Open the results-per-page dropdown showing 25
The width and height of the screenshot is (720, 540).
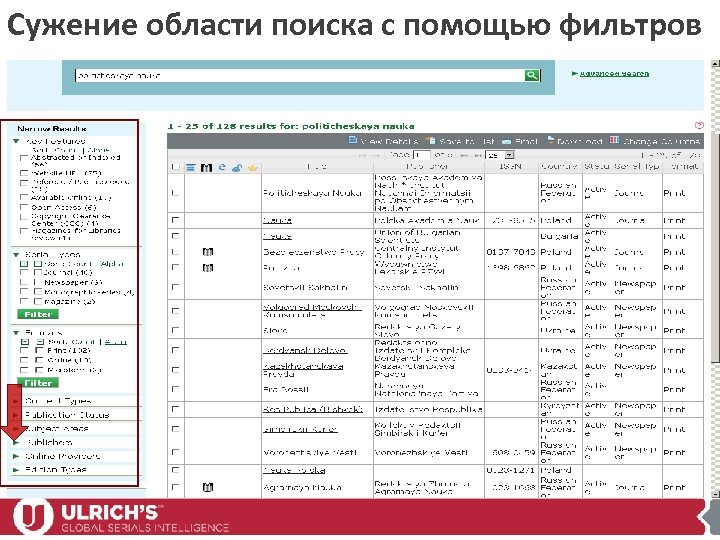[500, 155]
